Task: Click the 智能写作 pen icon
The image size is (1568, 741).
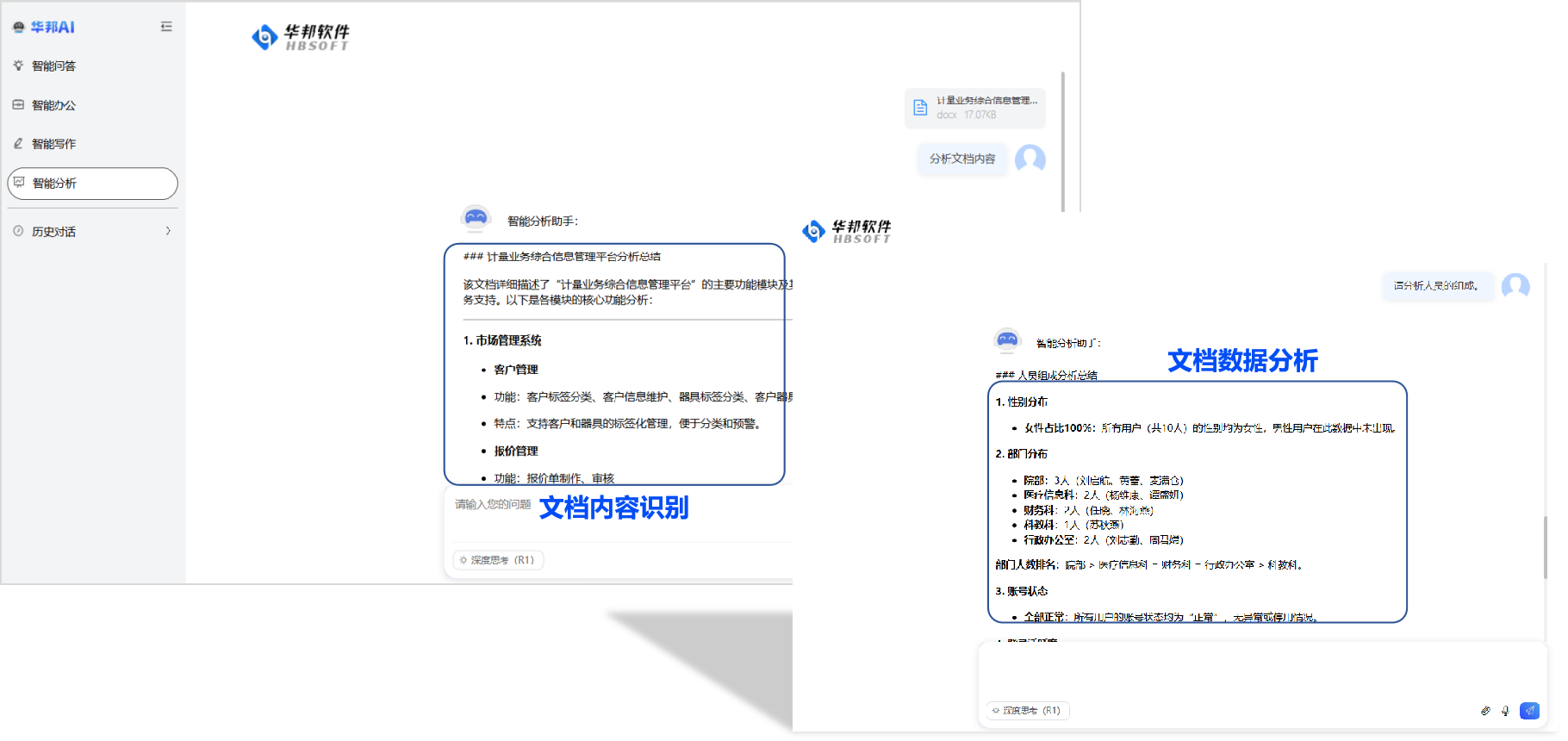Action: 18,143
